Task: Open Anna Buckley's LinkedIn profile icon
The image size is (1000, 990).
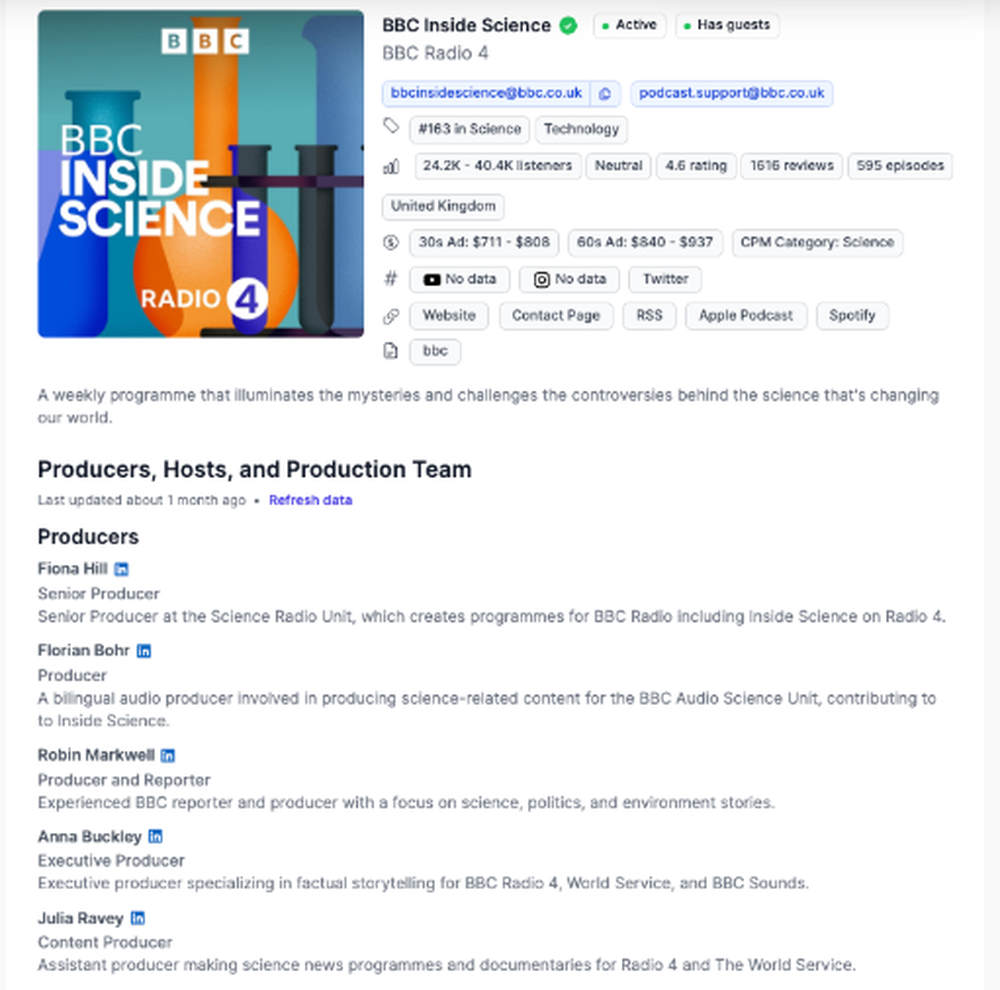Action: (156, 836)
